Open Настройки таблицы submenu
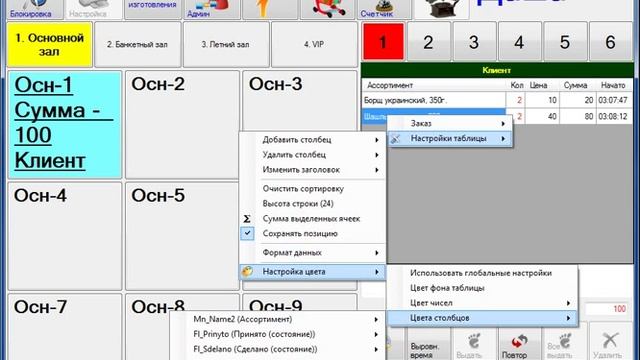This screenshot has width=640, height=360. click(x=450, y=138)
